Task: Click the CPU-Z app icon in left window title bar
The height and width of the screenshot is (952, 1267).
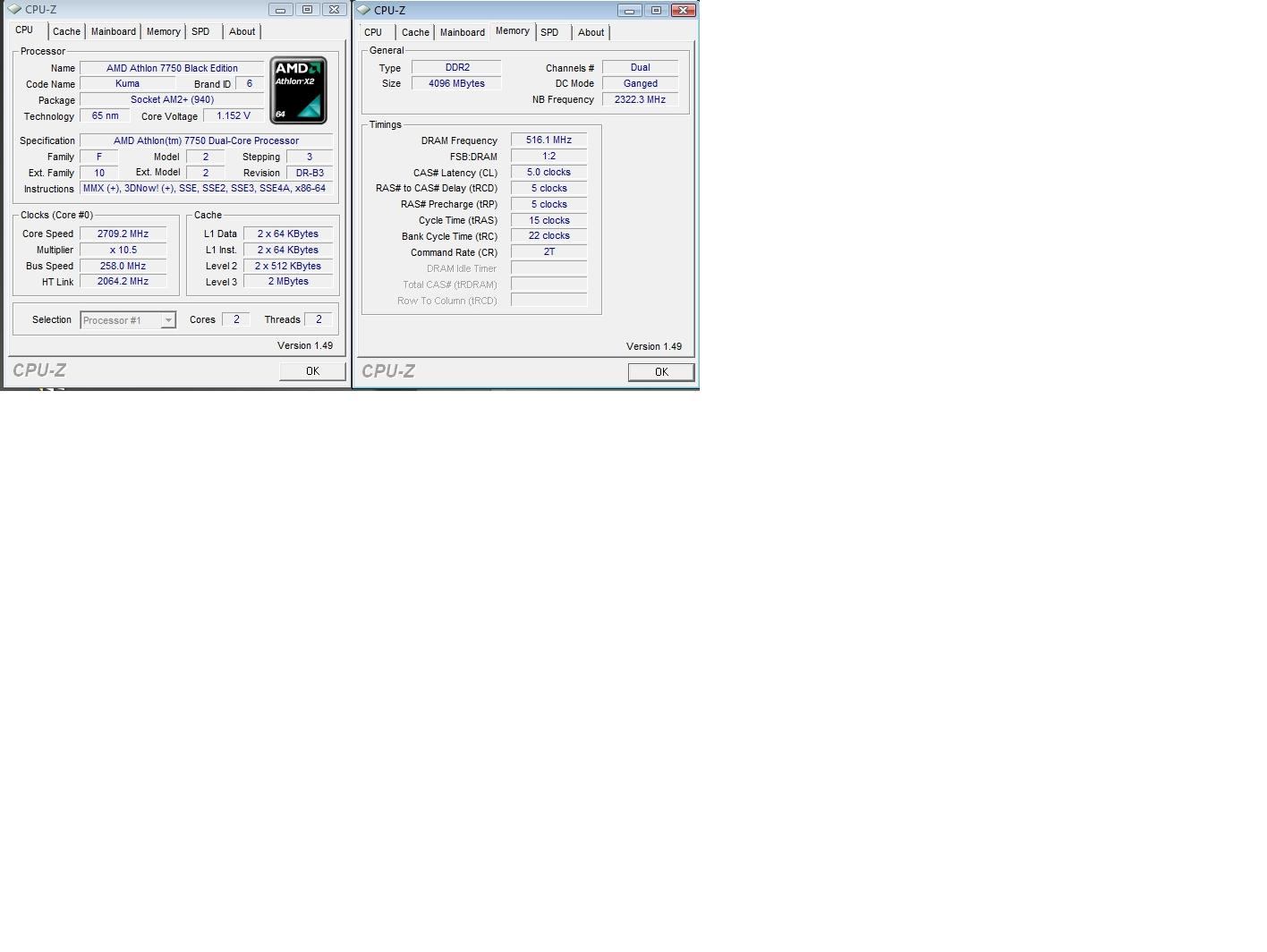Action: click(14, 10)
